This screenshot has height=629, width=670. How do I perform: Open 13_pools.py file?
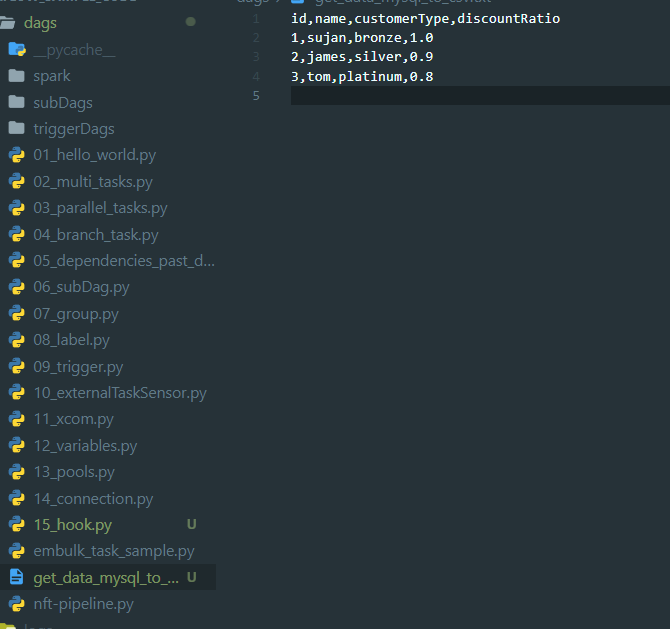point(74,472)
